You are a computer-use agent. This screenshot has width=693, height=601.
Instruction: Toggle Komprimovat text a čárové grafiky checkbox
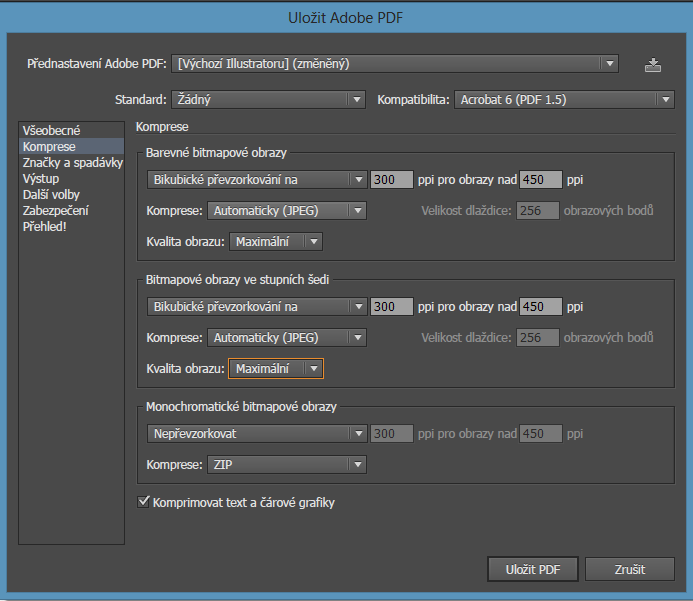(x=144, y=502)
